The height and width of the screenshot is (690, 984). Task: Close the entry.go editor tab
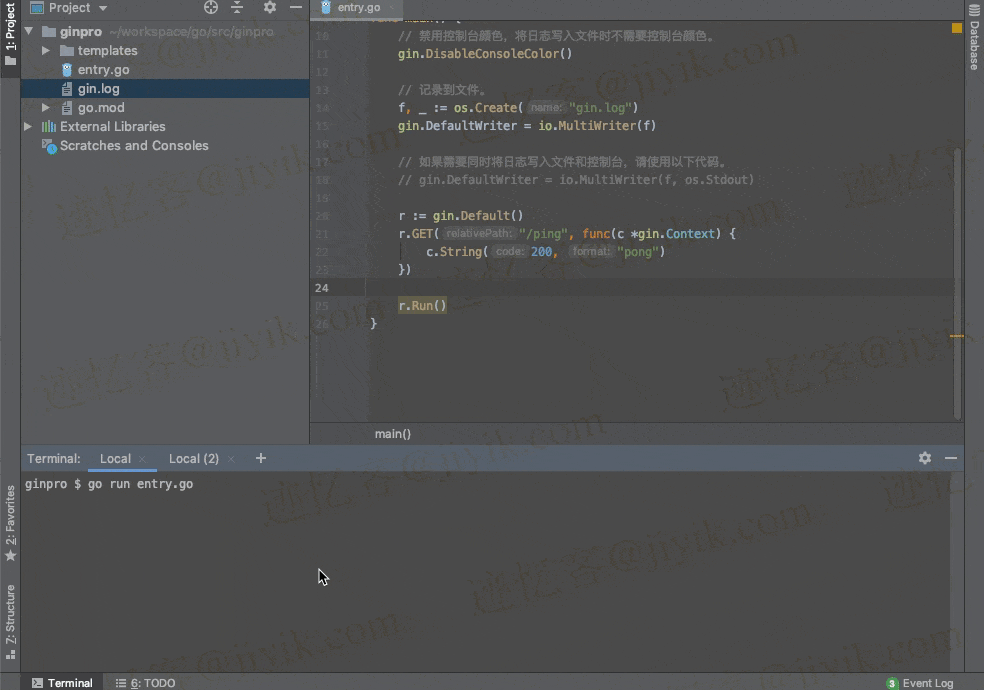392,8
